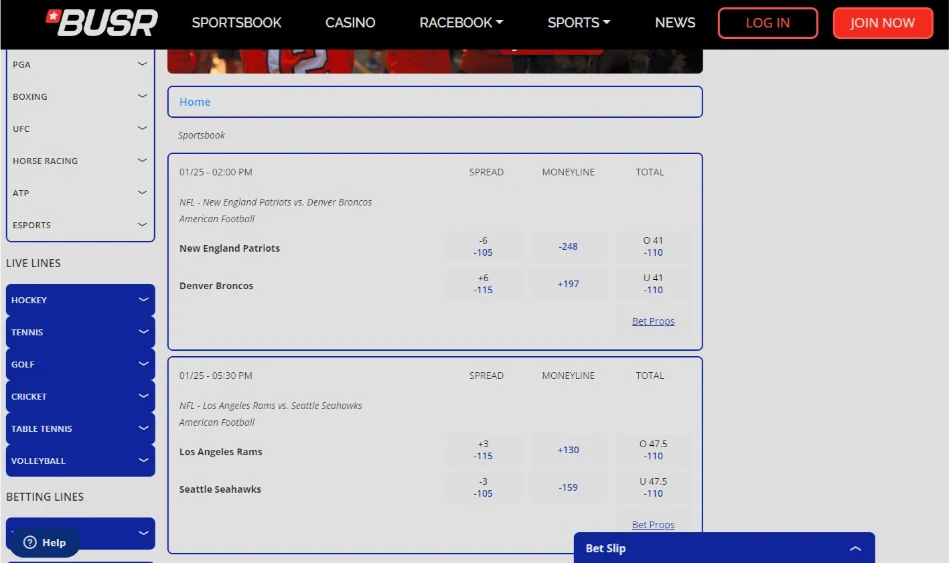Open the News nav item

click(675, 22)
